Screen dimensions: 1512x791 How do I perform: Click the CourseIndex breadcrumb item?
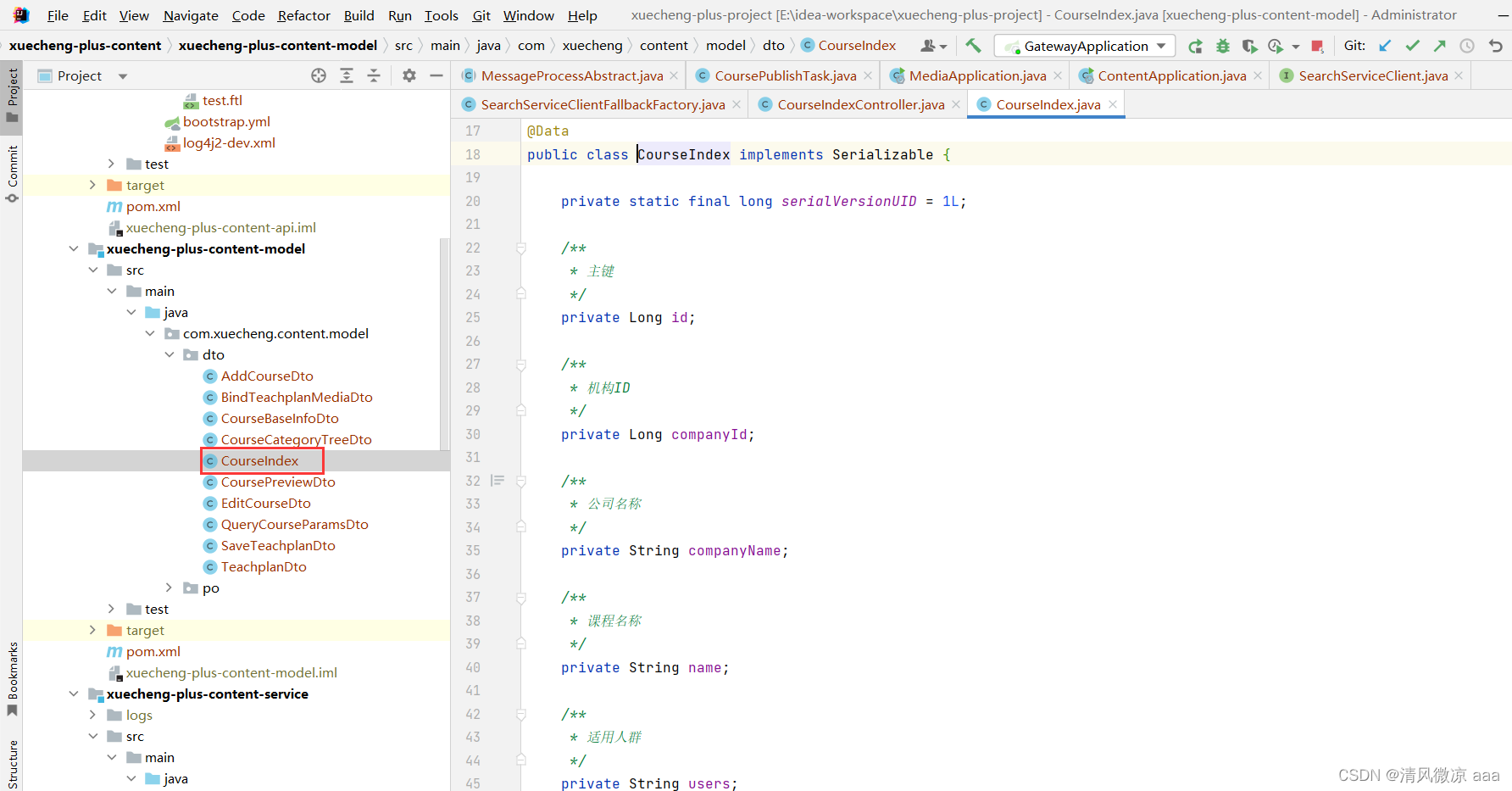pos(848,46)
